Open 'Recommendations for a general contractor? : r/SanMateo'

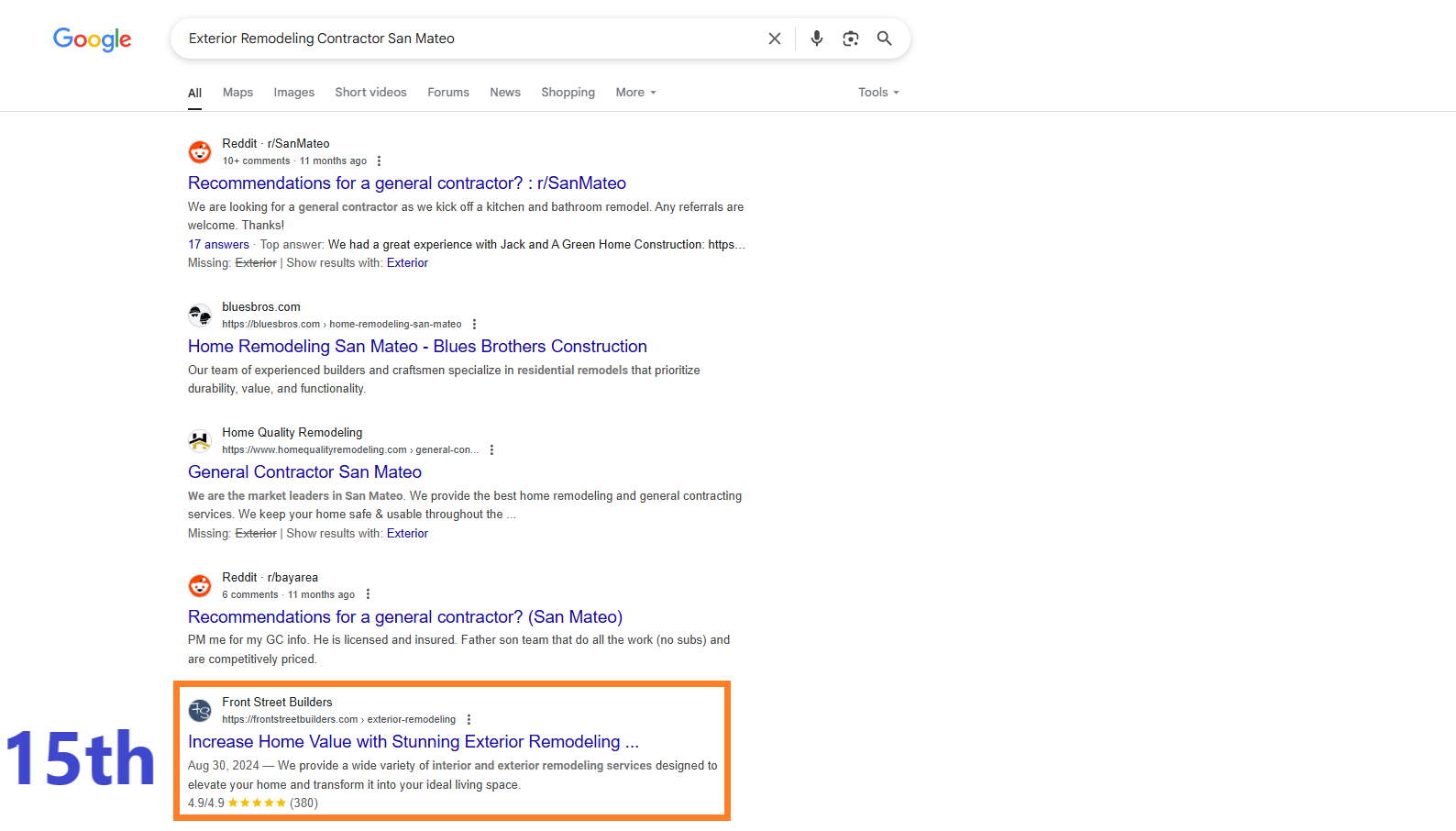point(407,183)
